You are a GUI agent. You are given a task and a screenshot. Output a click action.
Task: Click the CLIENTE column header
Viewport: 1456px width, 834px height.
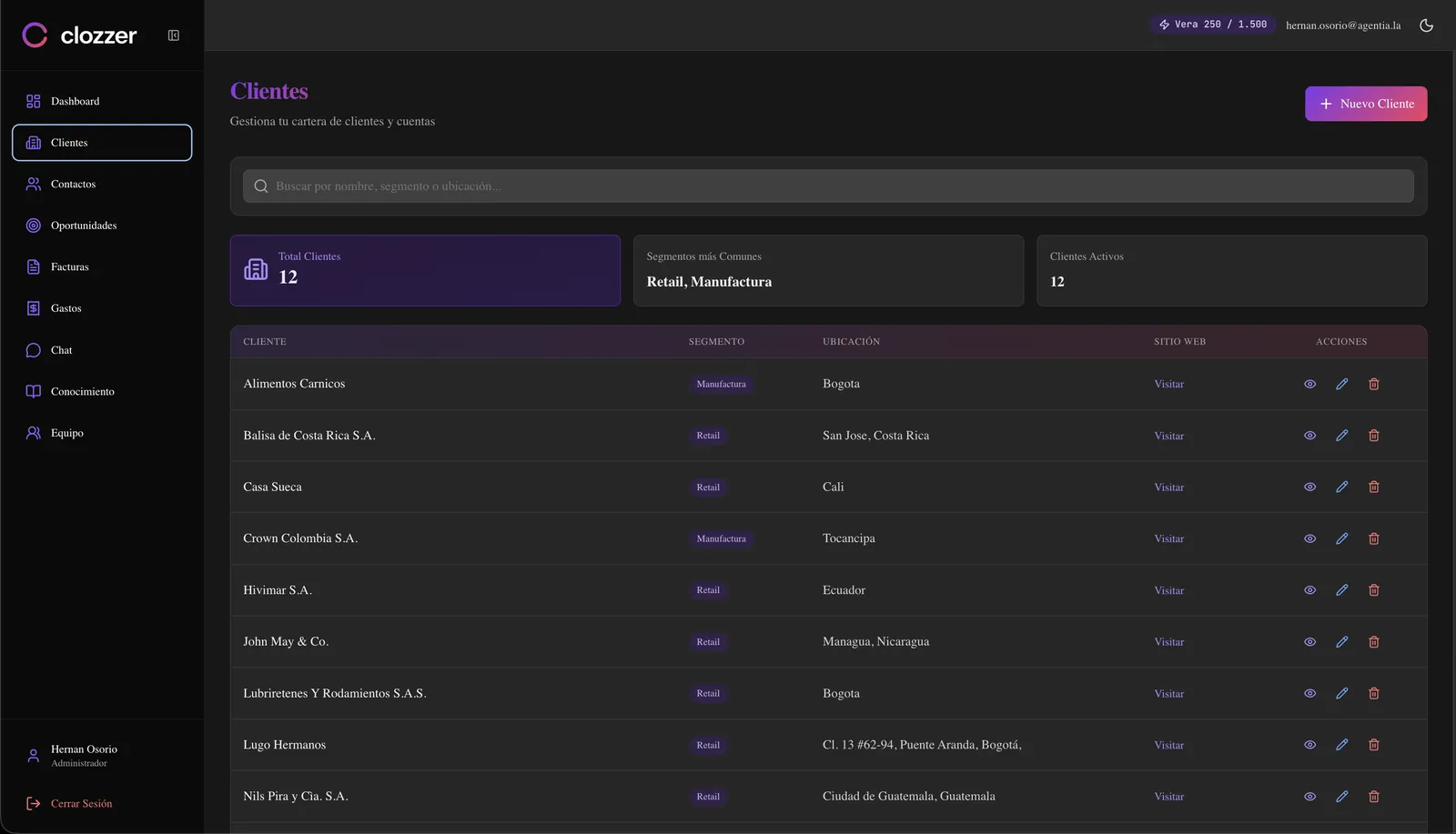pyautogui.click(x=265, y=342)
